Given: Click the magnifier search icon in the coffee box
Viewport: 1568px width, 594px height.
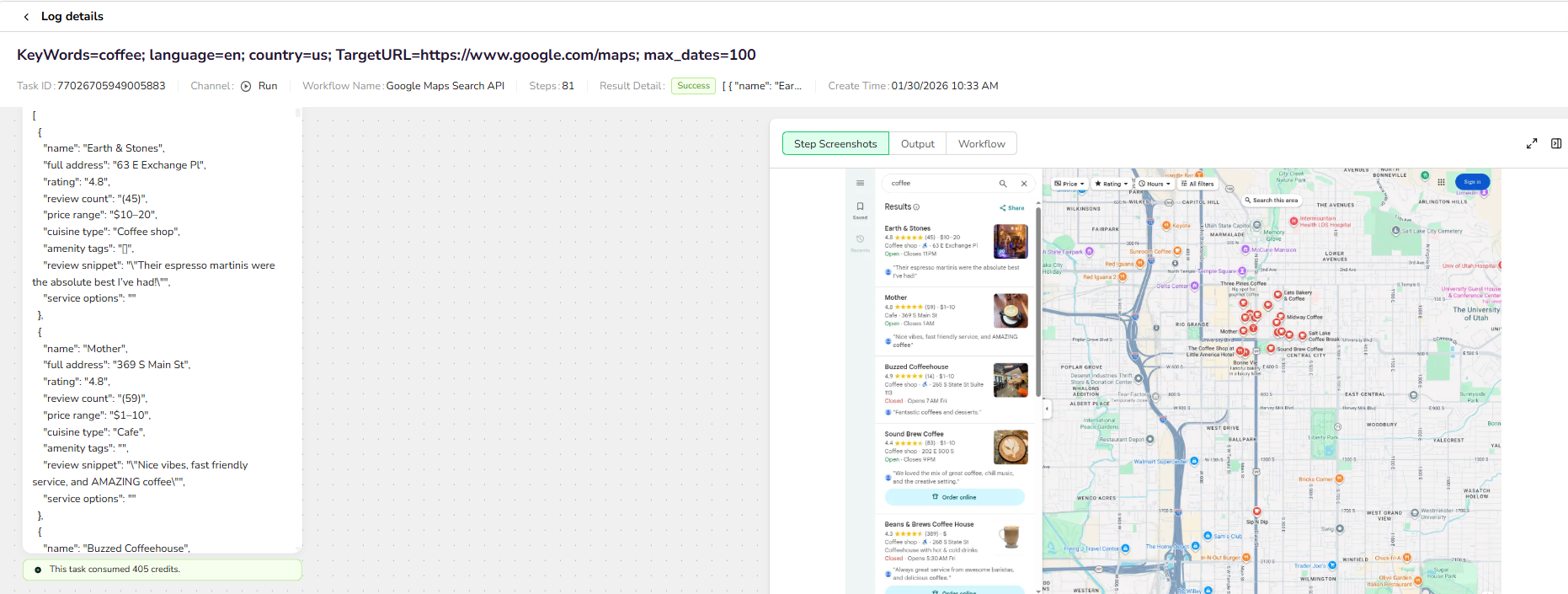Looking at the screenshot, I should [1003, 184].
